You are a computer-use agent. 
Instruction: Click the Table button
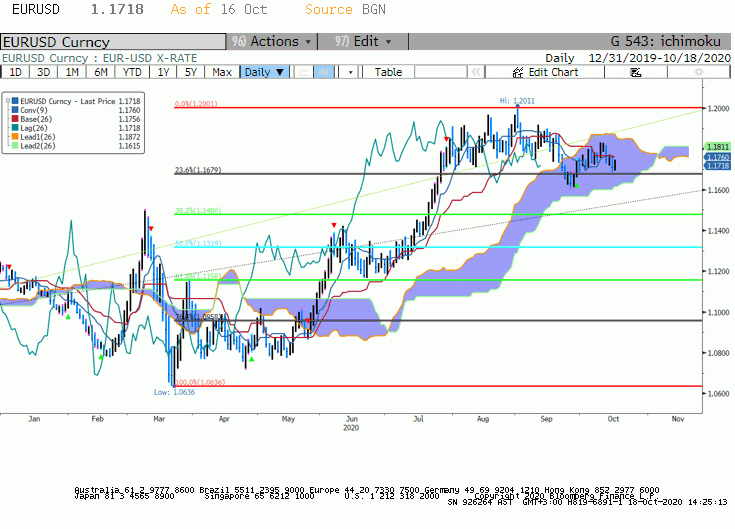(x=388, y=72)
